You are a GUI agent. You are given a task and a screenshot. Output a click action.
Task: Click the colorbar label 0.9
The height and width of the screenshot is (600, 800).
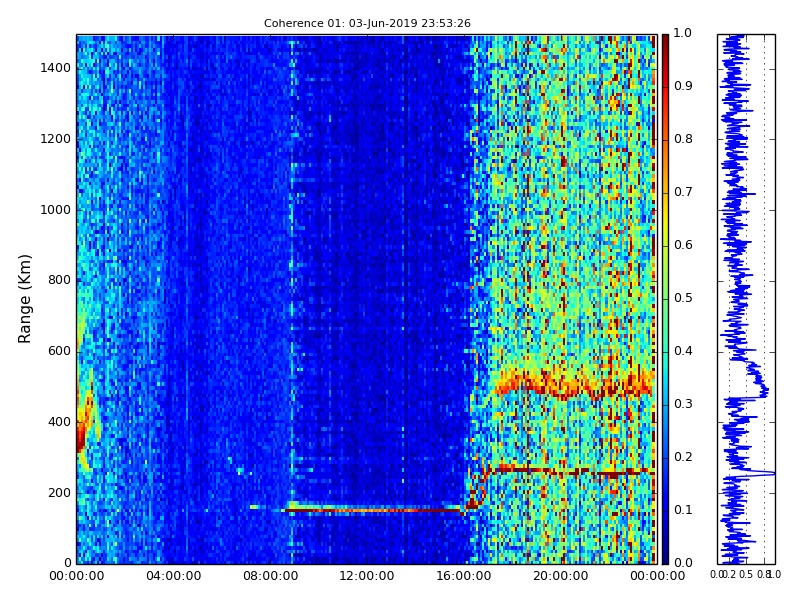tap(683, 86)
